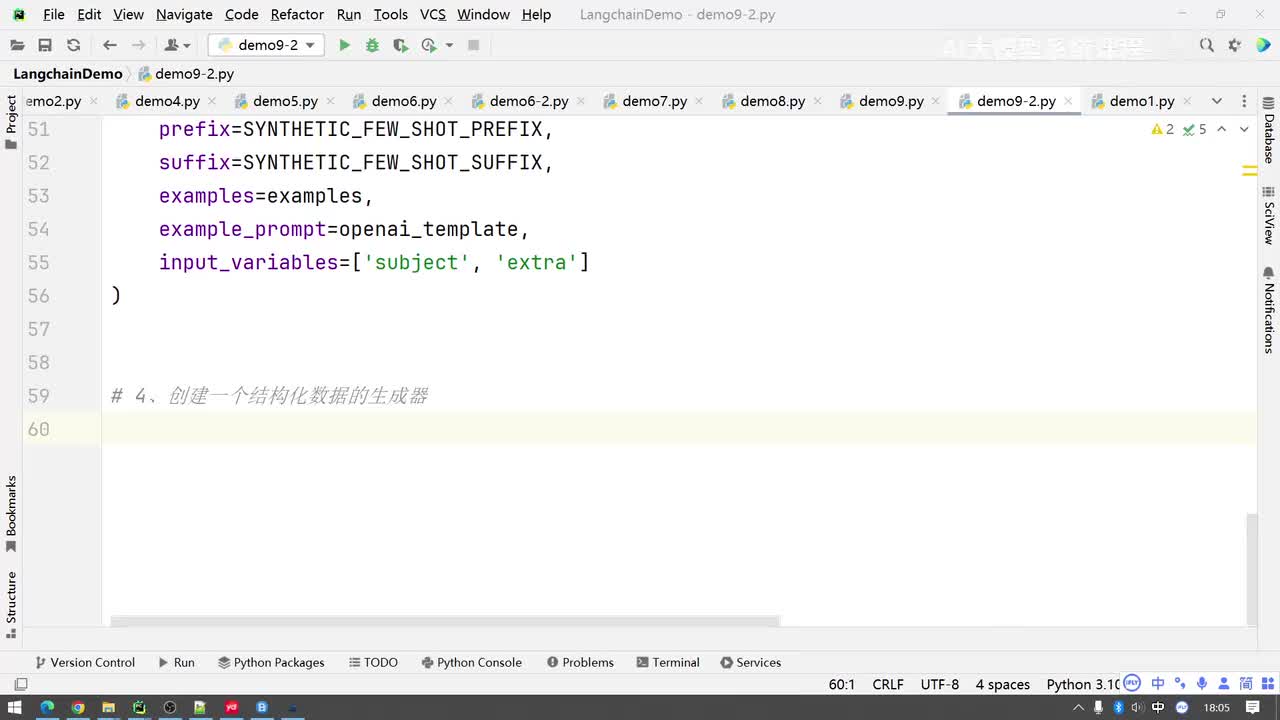The image size is (1280, 720).
Task: Open IDE settings gear icon
Action: tap(1235, 45)
